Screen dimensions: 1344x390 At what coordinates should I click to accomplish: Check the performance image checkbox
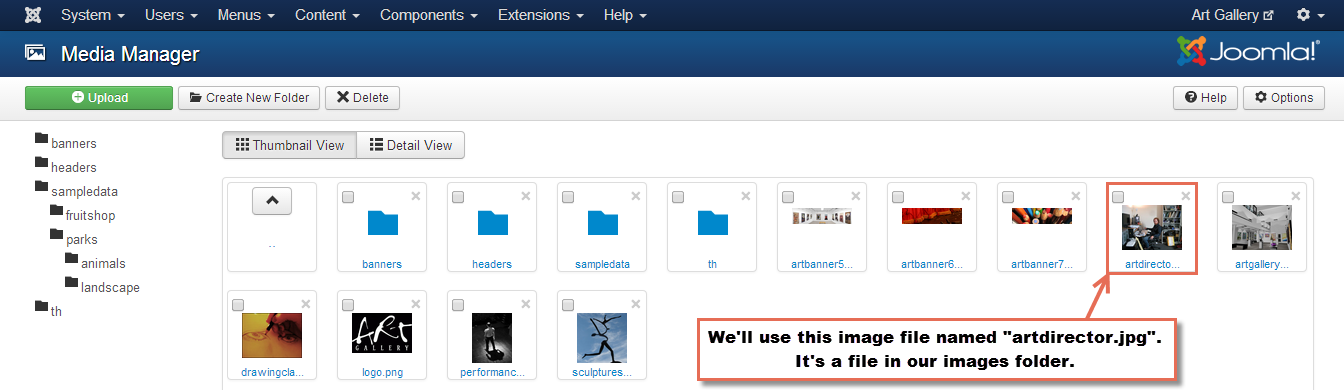click(x=458, y=305)
